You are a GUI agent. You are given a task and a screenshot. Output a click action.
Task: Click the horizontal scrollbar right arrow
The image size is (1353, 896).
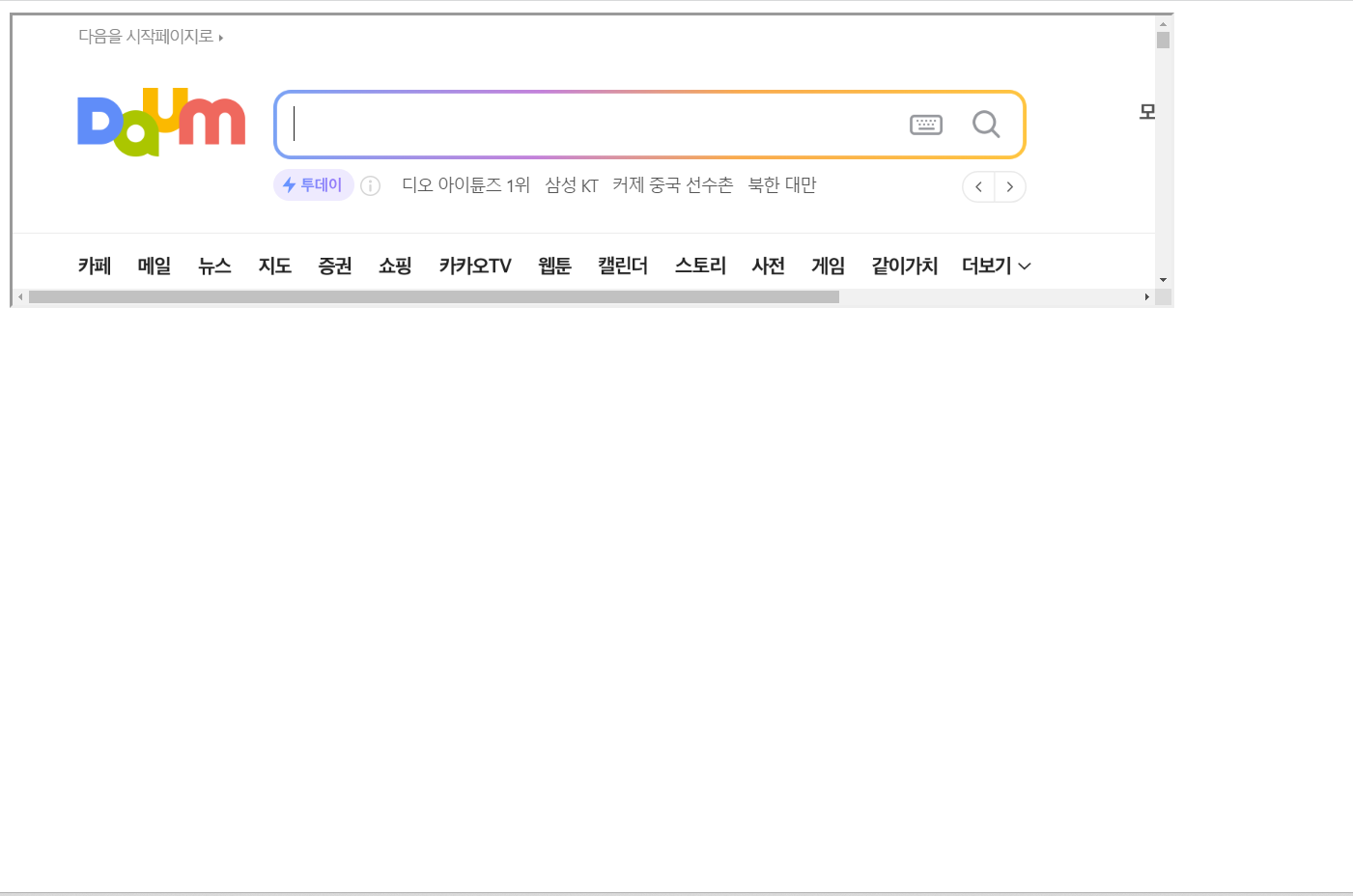pyautogui.click(x=1146, y=296)
